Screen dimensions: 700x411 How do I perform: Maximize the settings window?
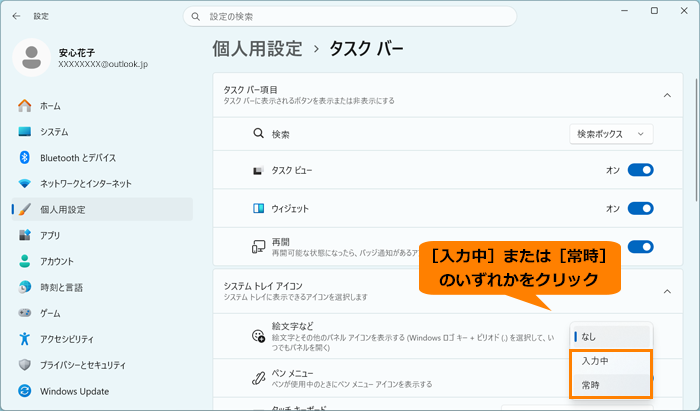click(x=654, y=11)
